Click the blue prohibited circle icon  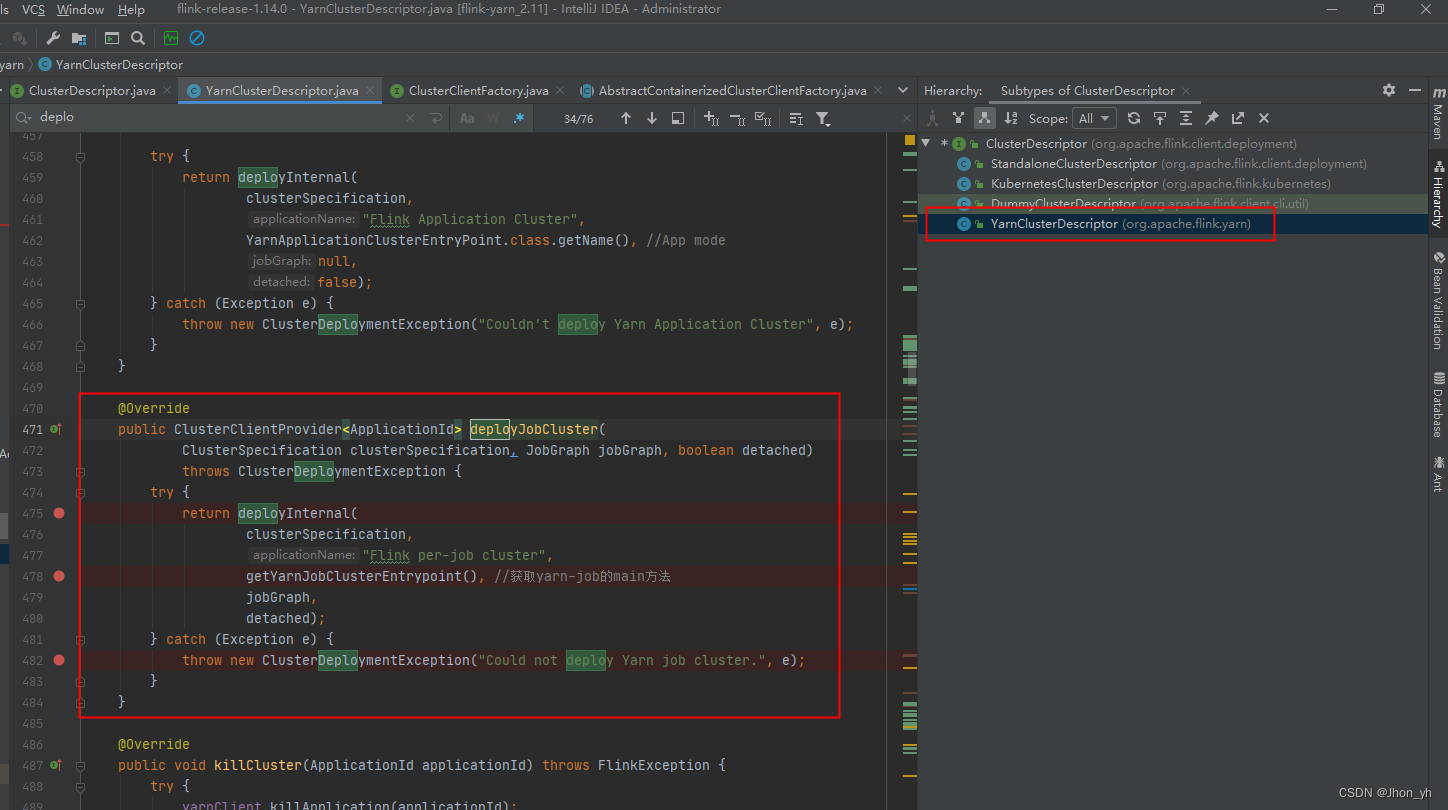(x=197, y=38)
